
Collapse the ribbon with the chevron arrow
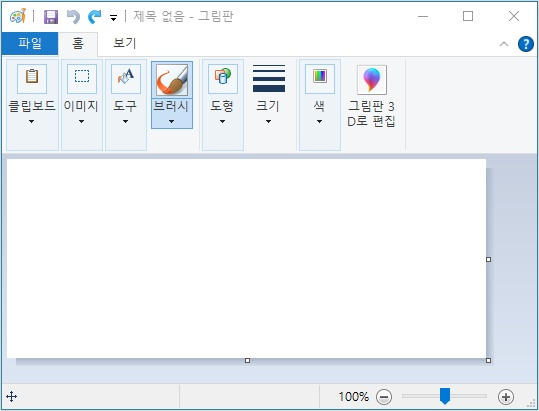coord(504,44)
